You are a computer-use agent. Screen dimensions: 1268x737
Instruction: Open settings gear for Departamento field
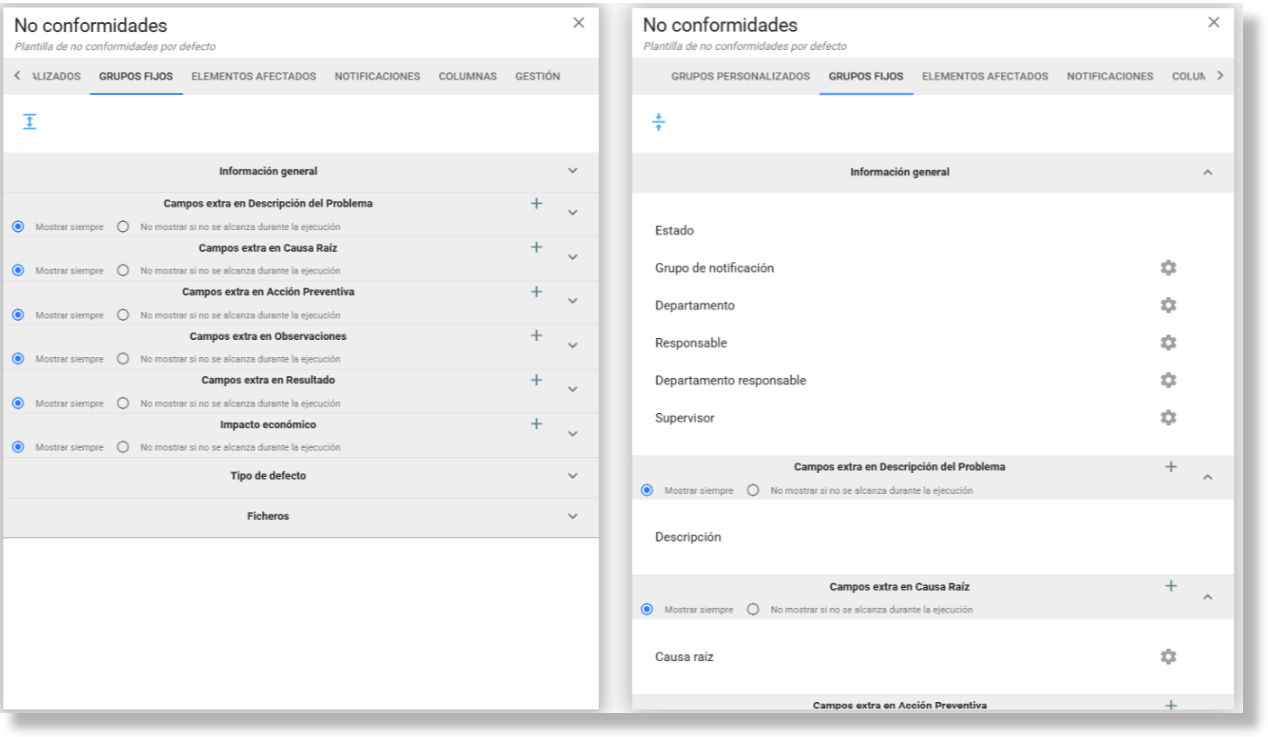[x=1167, y=305]
